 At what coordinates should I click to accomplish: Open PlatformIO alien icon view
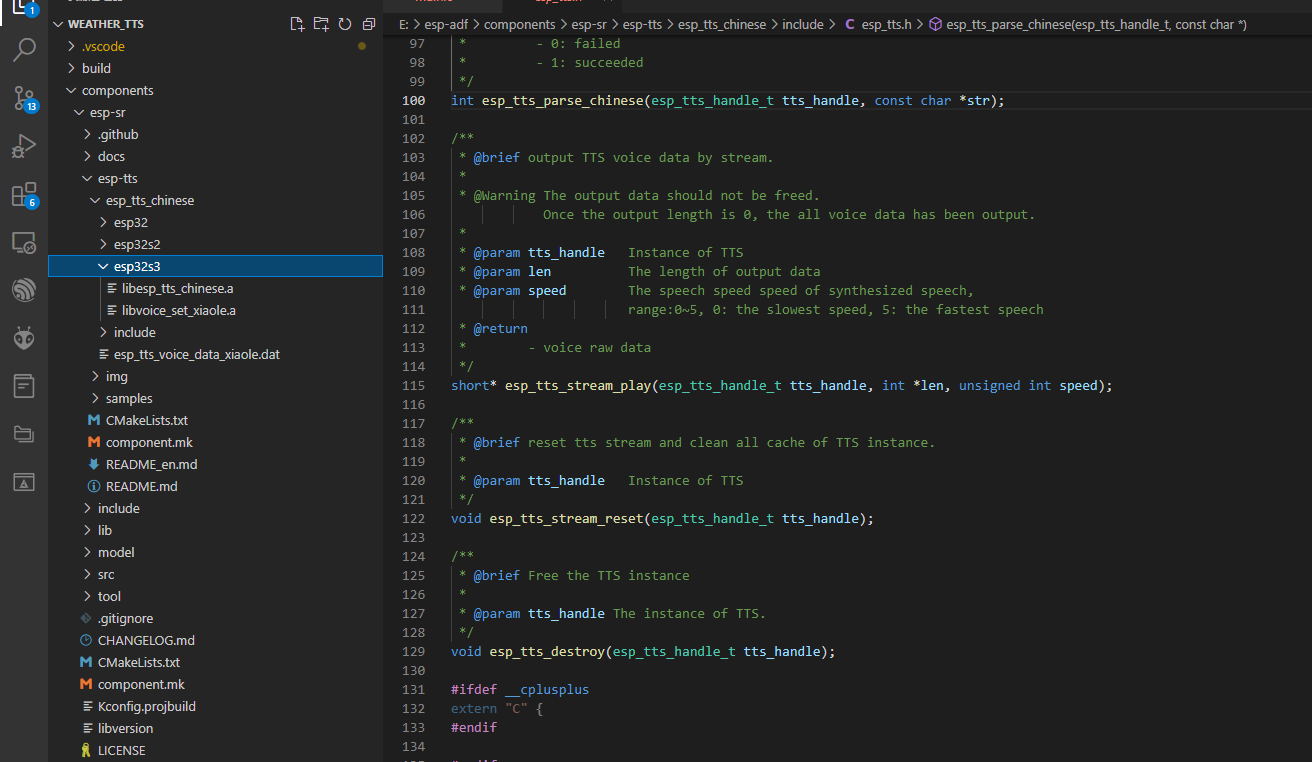(x=24, y=338)
